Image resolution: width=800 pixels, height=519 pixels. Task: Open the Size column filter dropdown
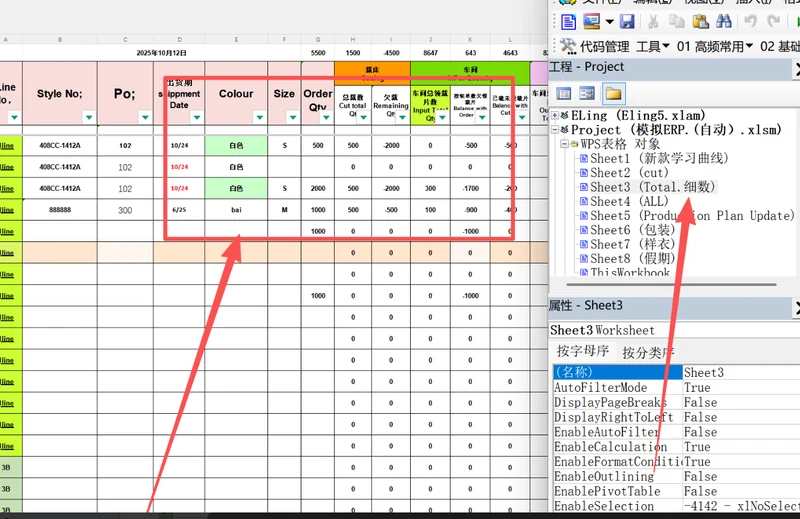point(293,117)
